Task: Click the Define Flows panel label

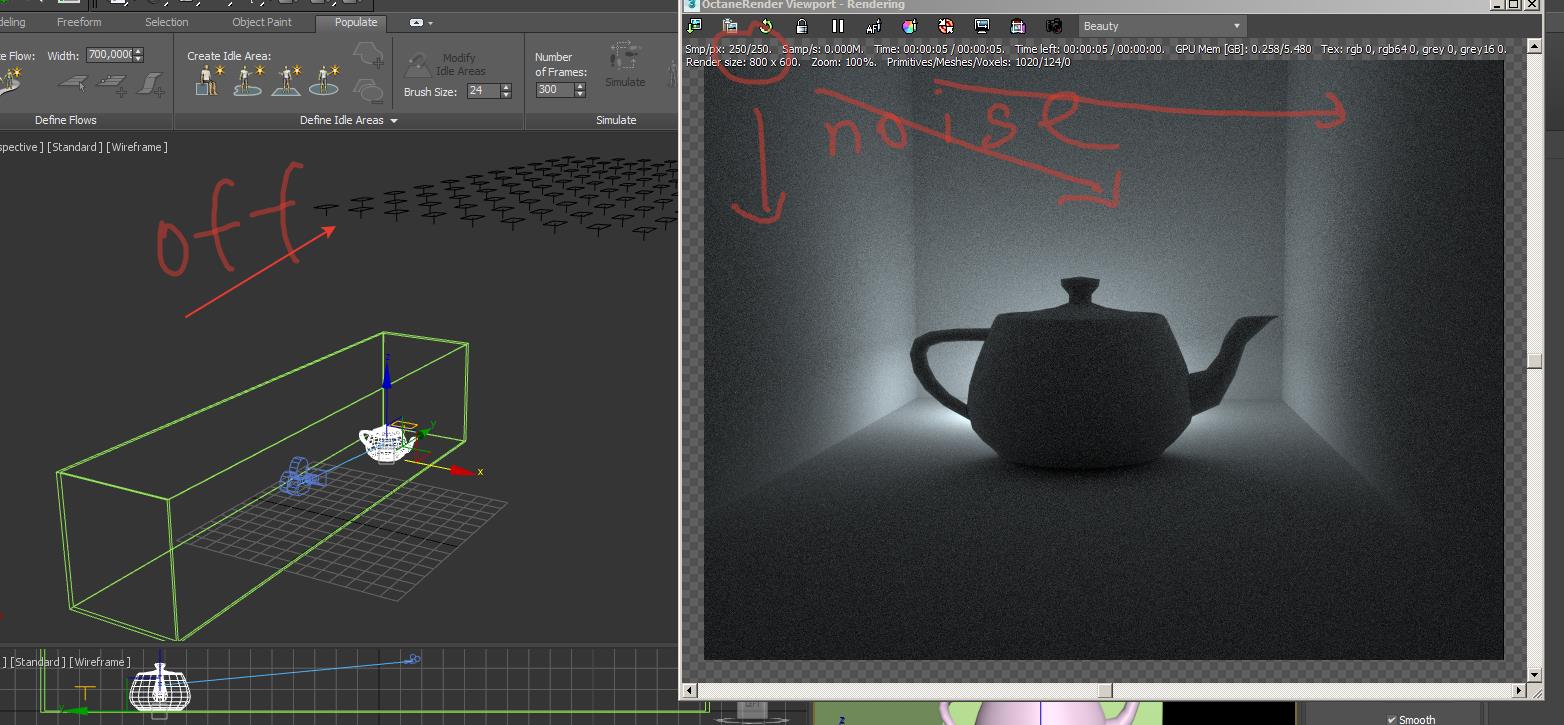Action: click(x=66, y=120)
